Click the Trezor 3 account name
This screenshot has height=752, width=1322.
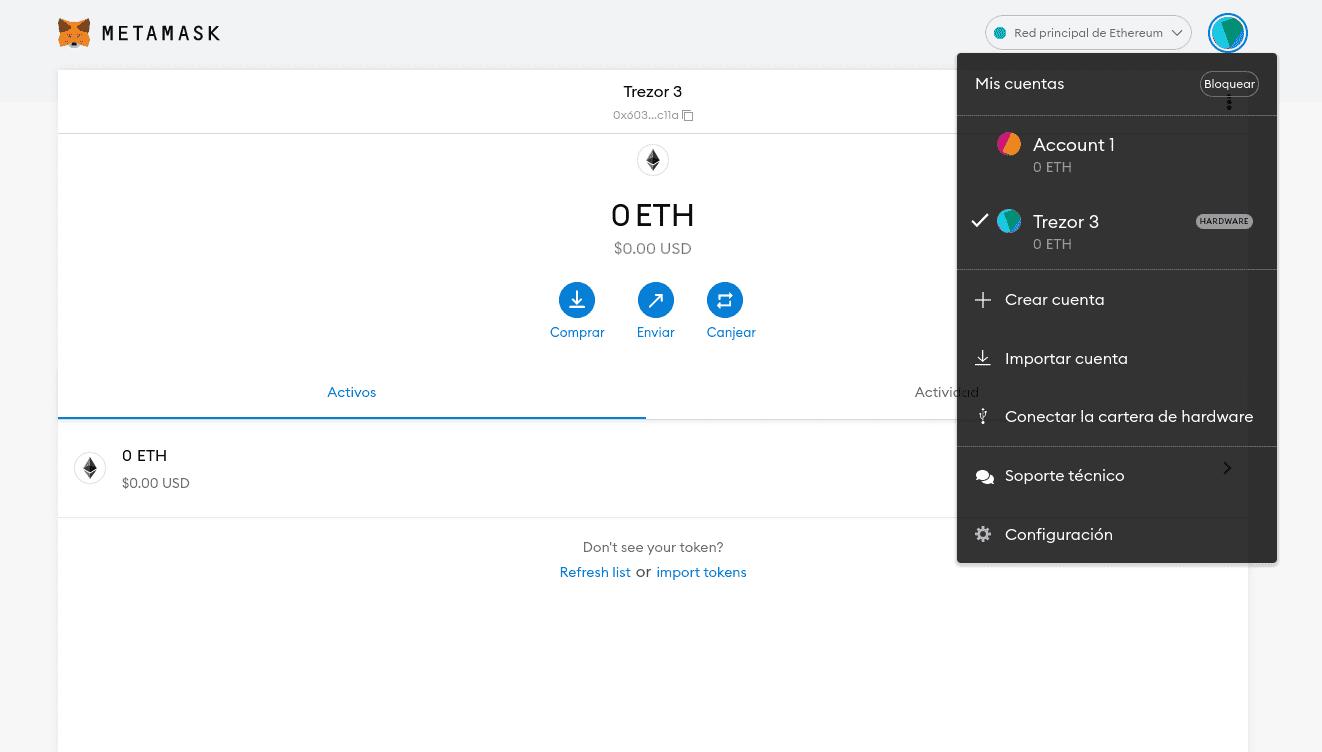pyautogui.click(x=653, y=92)
